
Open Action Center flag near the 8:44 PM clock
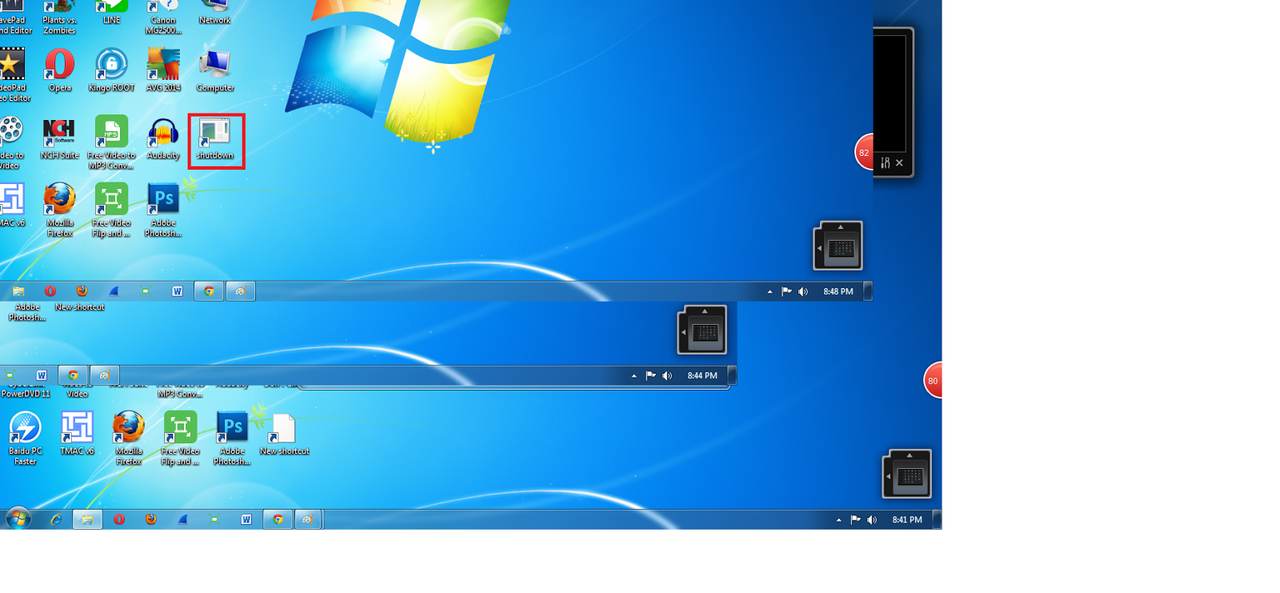coord(651,376)
